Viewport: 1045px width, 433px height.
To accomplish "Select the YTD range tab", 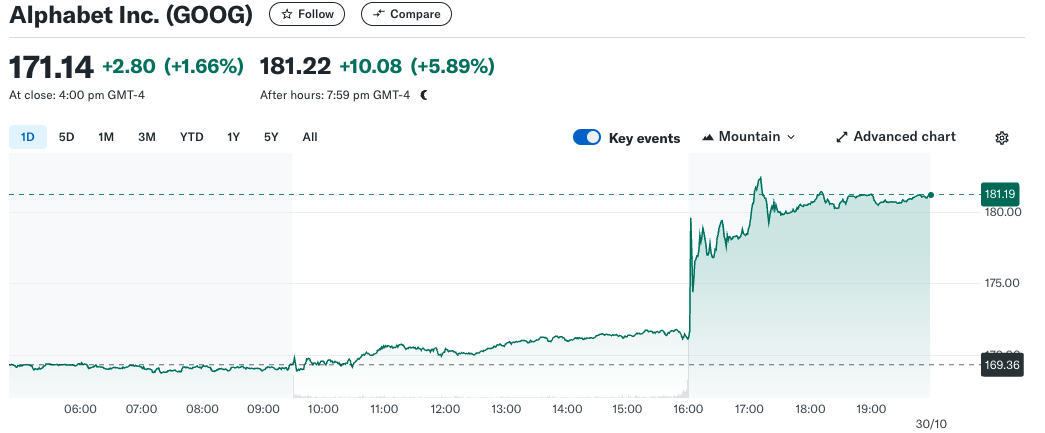I will (x=191, y=137).
